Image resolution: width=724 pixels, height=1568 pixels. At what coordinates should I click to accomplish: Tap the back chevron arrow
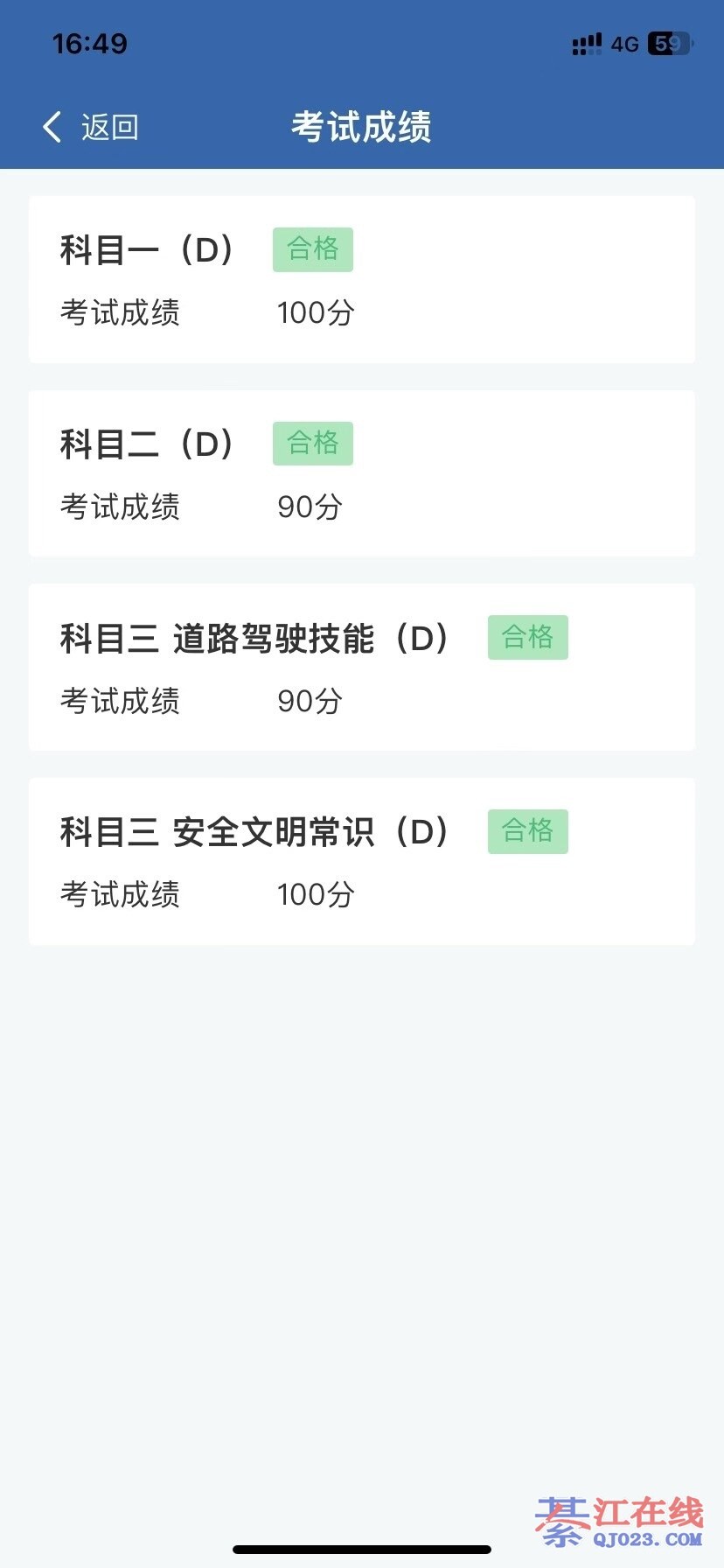pos(52,127)
